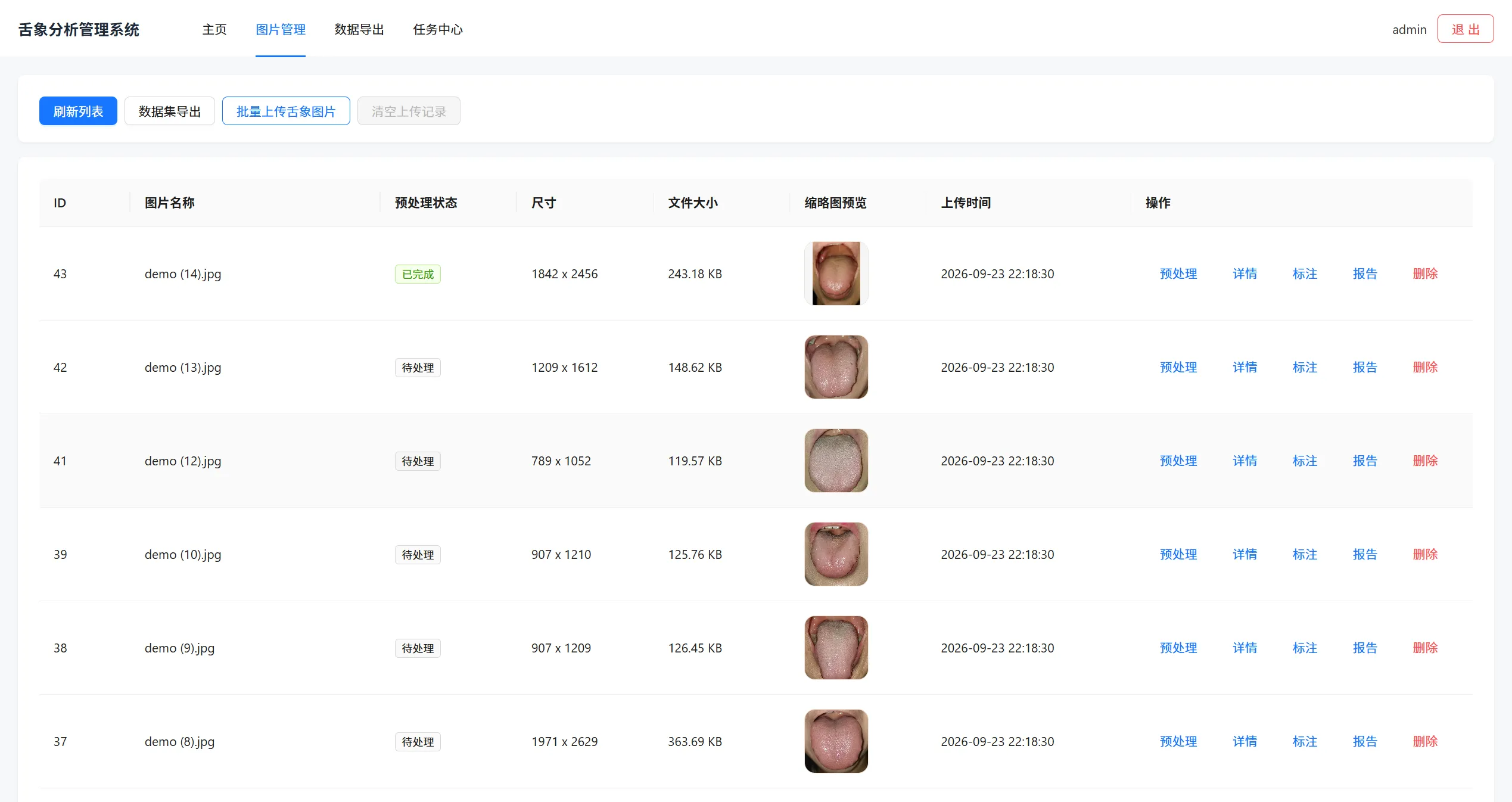The height and width of the screenshot is (802, 1512).
Task: Click 标注 for demo (8).jpg
Action: (x=1305, y=741)
